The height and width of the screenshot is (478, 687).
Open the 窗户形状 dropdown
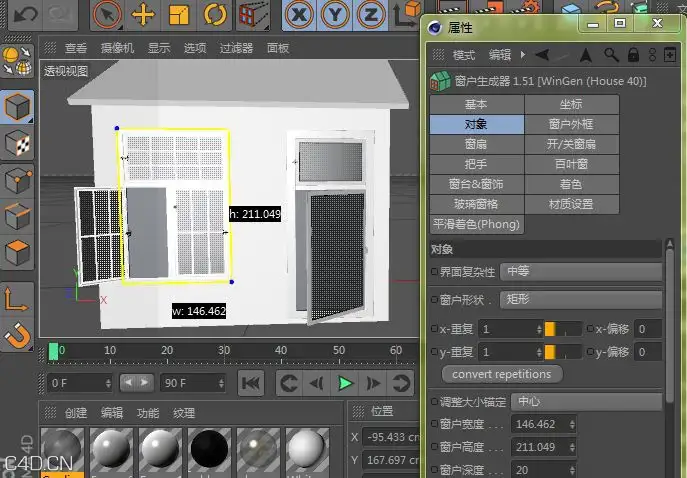581,300
